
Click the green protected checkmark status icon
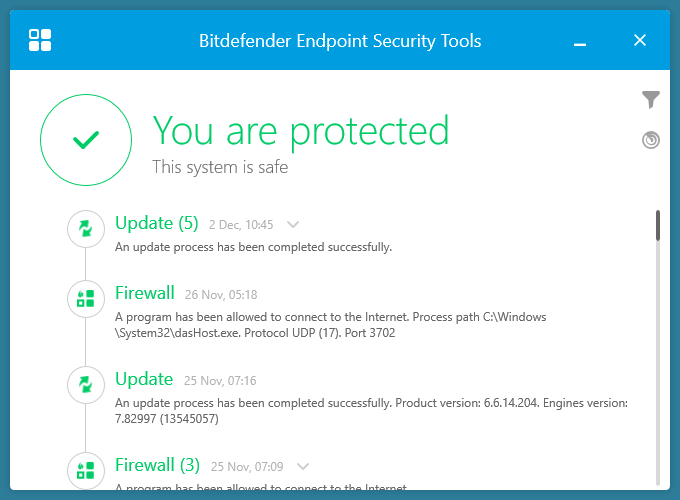(x=86, y=141)
